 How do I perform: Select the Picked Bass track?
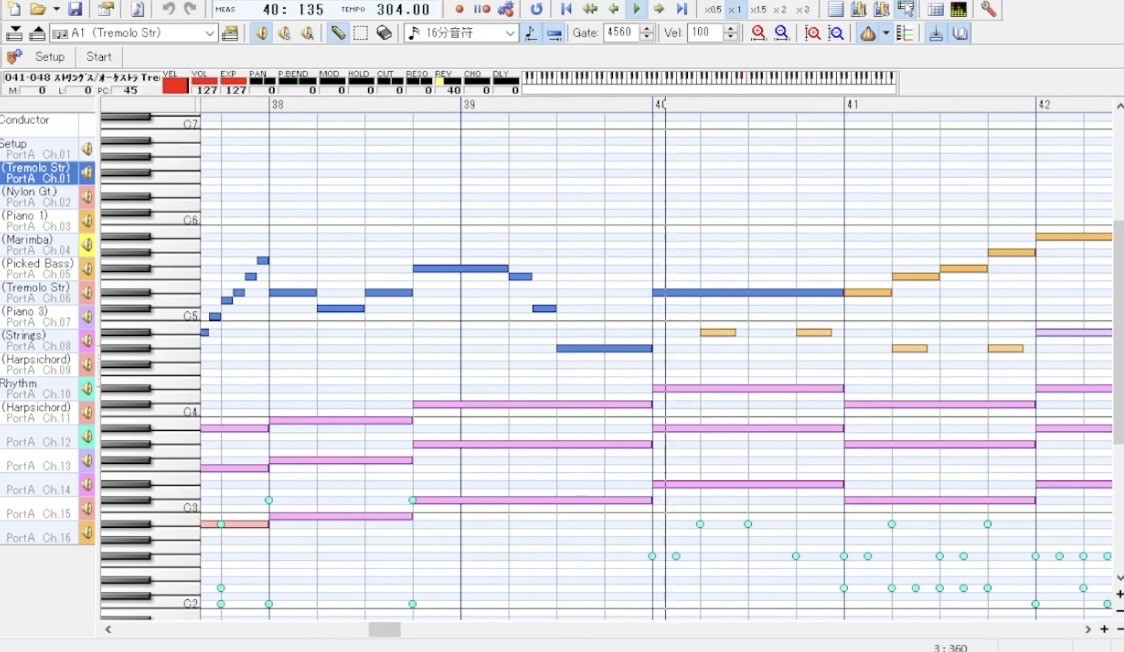point(38,269)
